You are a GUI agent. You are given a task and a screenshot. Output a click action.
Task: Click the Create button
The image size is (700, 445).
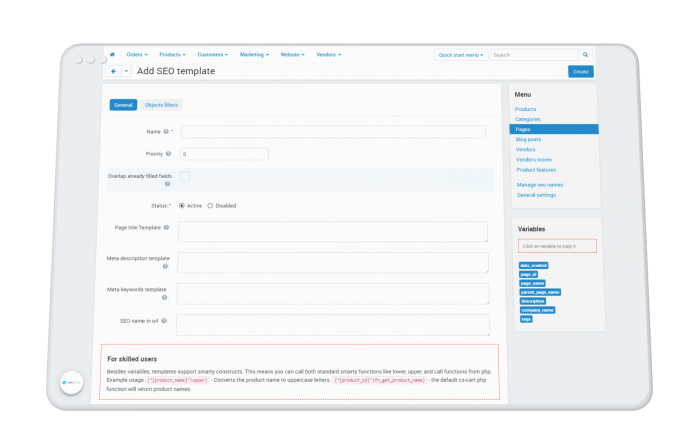coord(581,71)
